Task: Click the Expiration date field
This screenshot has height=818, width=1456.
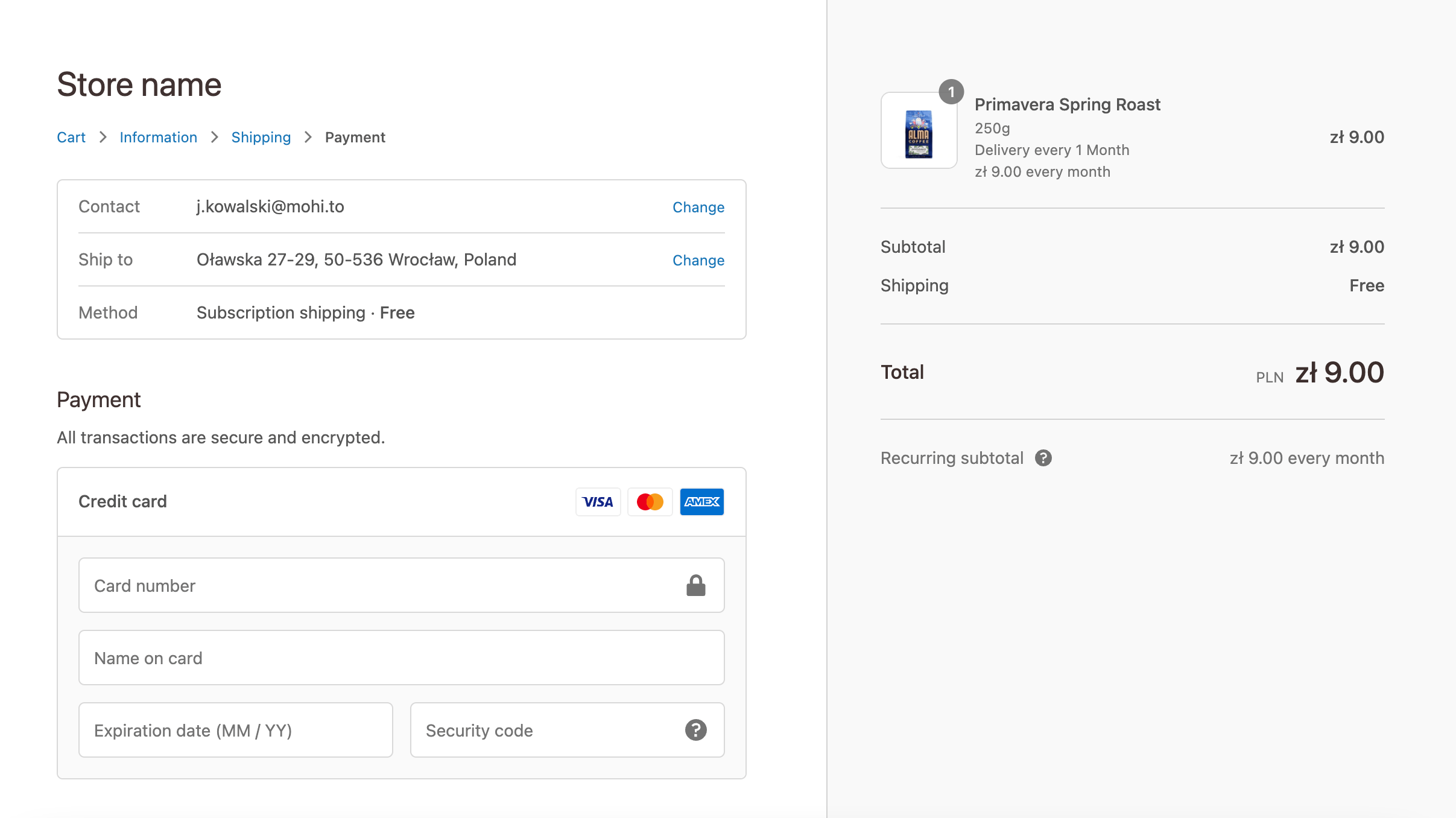Action: pyautogui.click(x=235, y=731)
